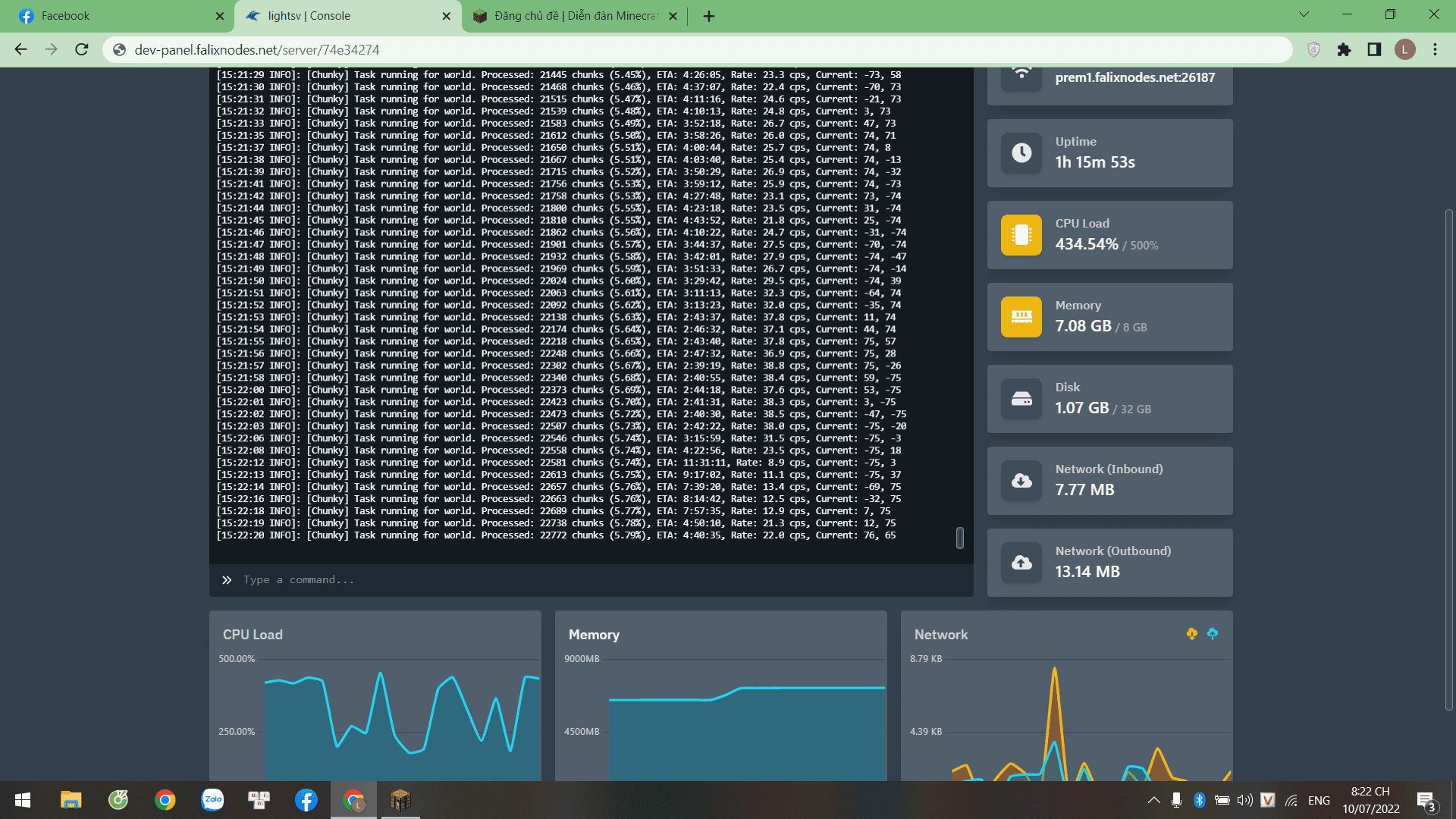
Task: Toggle the inbound series in Network chart
Action: [1192, 634]
